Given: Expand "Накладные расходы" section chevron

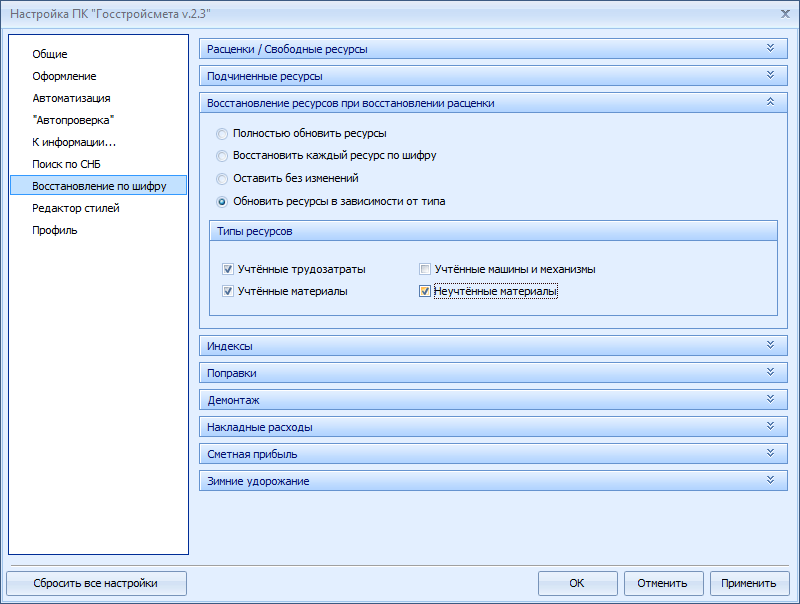Looking at the screenshot, I should point(770,426).
